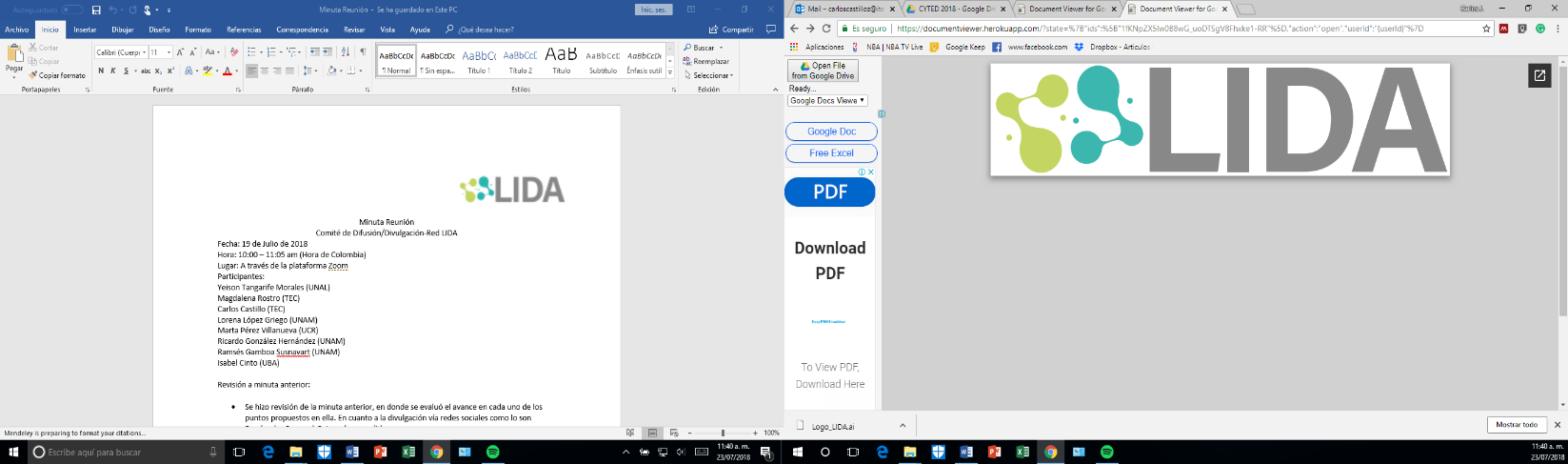Viewport: 1568px width, 464px height.
Task: Click the Copiar formato paintbrush
Action: (x=57, y=75)
